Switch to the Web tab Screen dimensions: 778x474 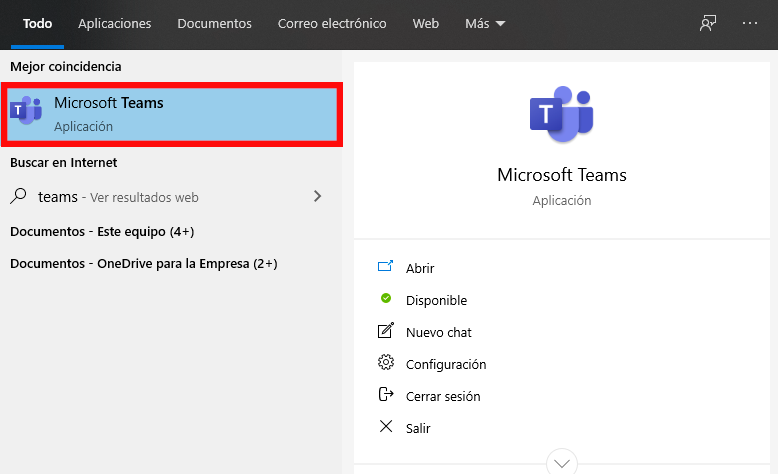pyautogui.click(x=426, y=24)
